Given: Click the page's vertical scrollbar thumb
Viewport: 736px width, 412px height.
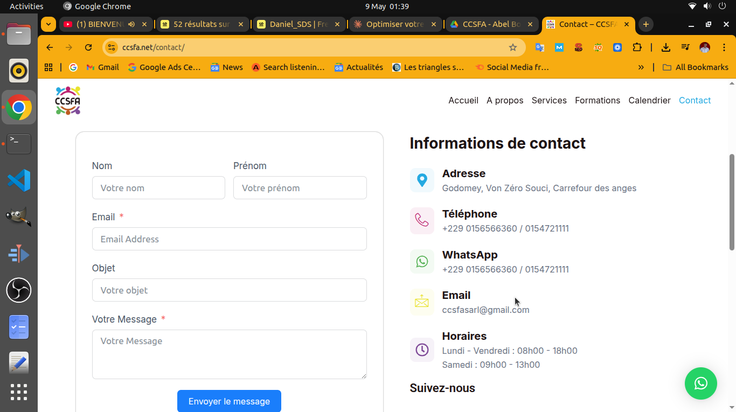Looking at the screenshot, I should pos(731,202).
